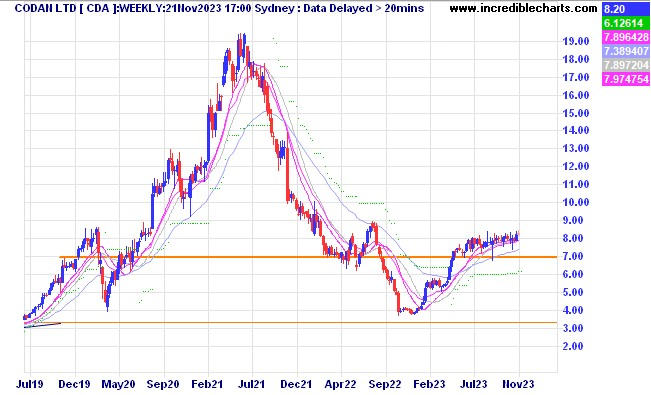Click the Sep20 date axis label
The height and width of the screenshot is (395, 651).
(x=163, y=384)
